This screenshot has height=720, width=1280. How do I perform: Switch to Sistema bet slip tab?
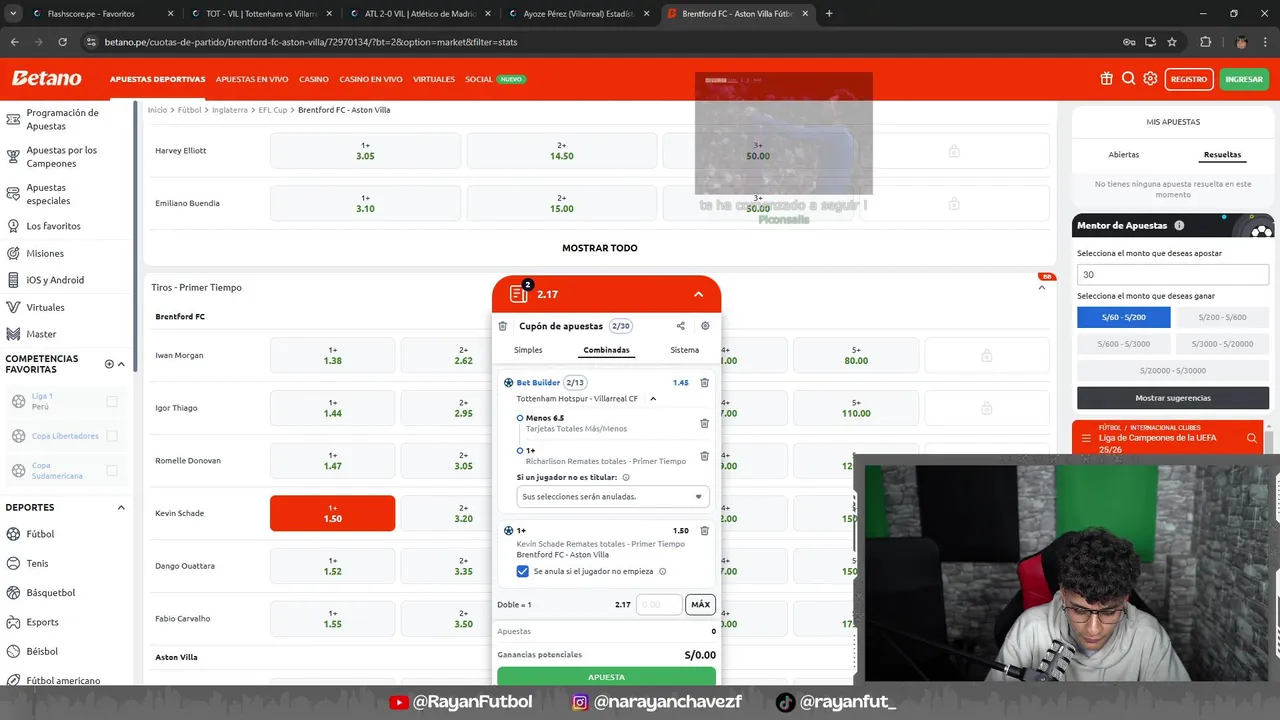click(684, 350)
